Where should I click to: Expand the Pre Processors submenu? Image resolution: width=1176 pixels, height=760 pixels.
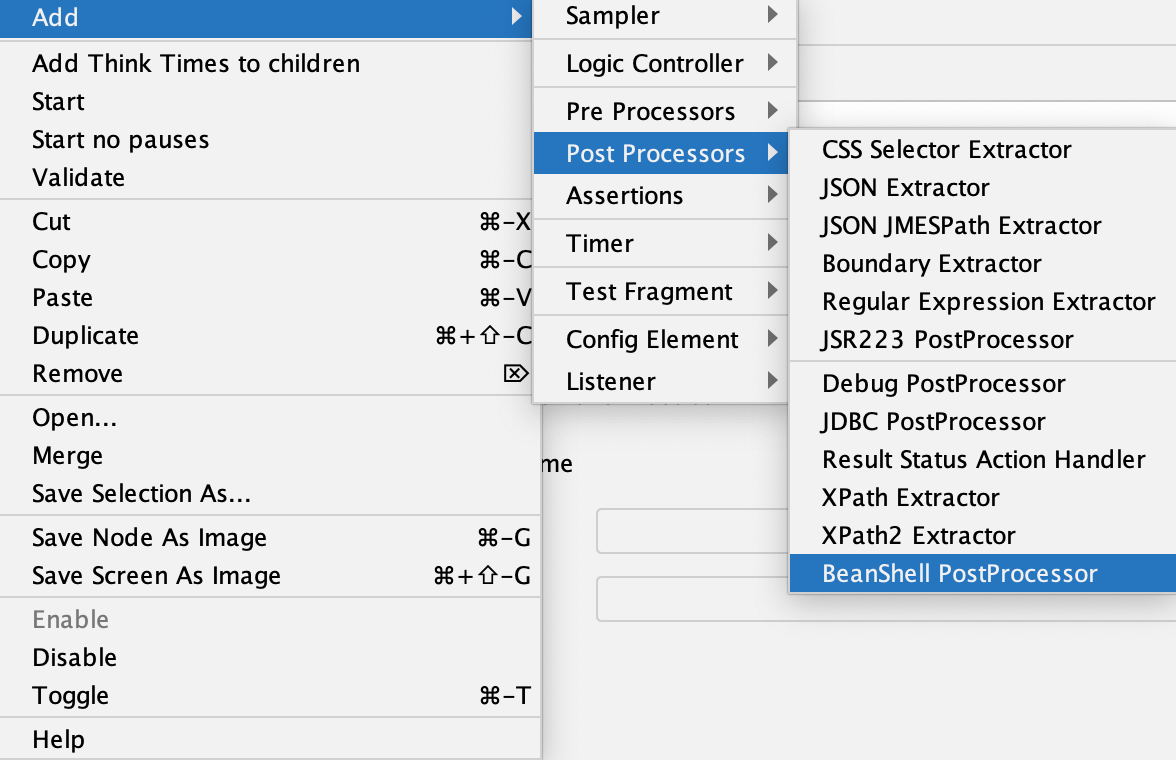coord(651,111)
